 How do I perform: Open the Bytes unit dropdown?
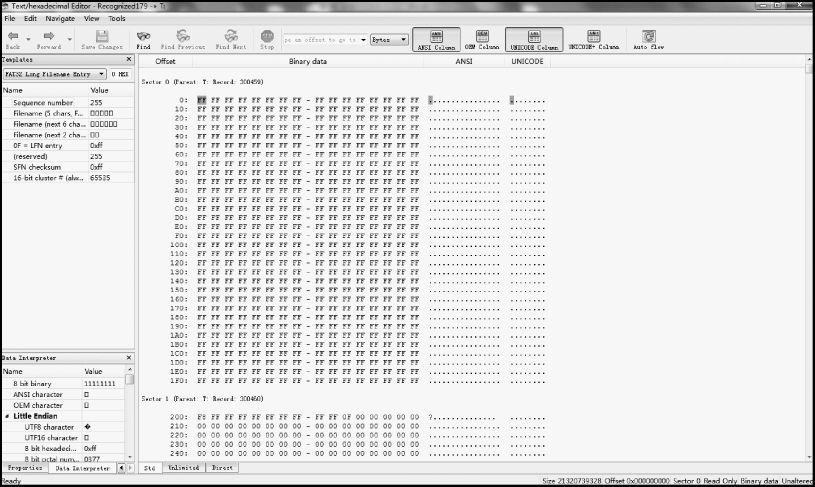pyautogui.click(x=389, y=40)
